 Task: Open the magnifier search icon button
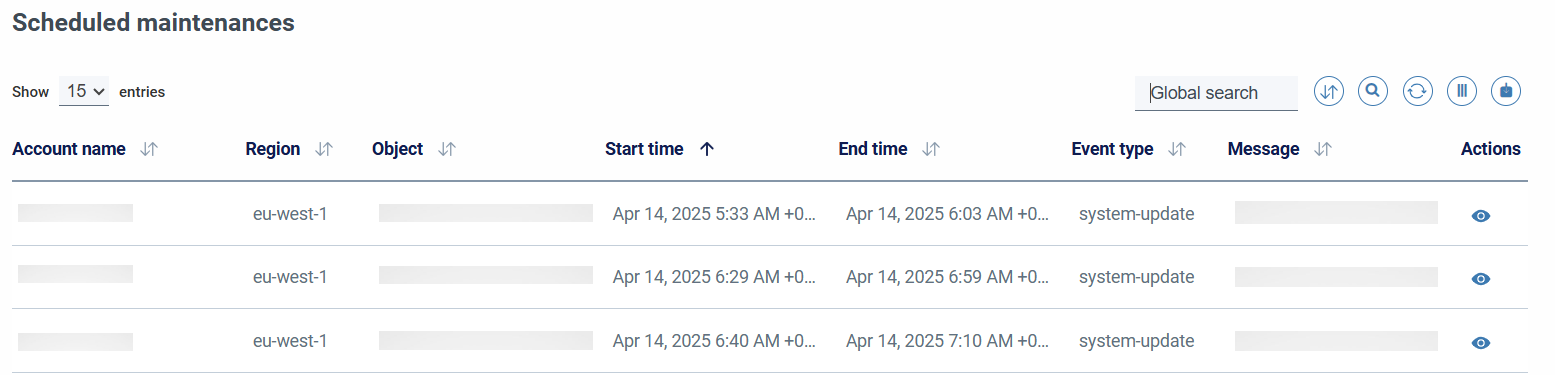pos(1373,91)
